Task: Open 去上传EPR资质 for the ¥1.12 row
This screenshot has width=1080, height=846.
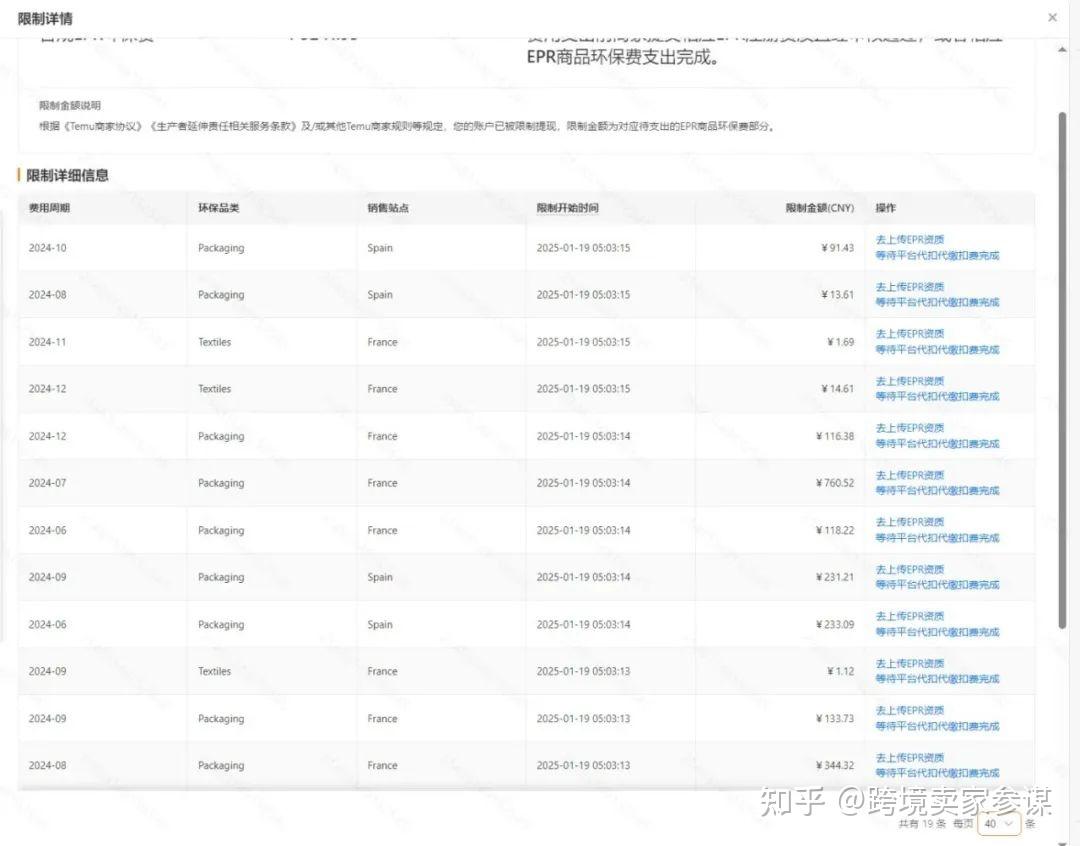Action: point(909,663)
